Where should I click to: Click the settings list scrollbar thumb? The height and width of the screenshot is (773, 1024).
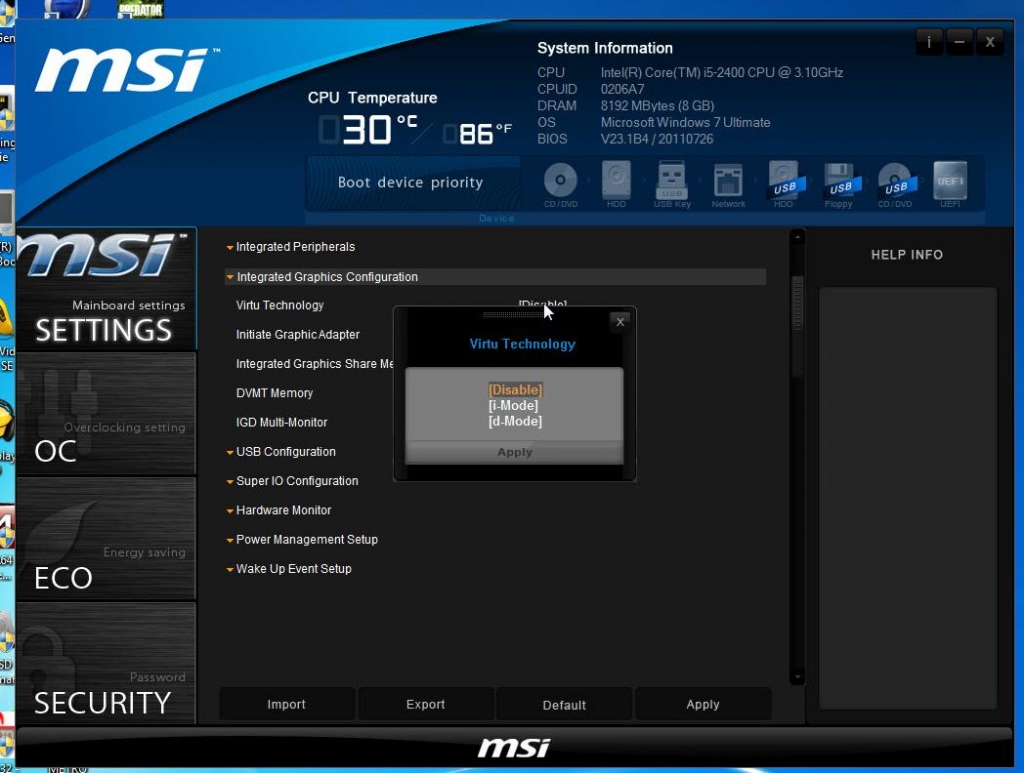pyautogui.click(x=797, y=326)
